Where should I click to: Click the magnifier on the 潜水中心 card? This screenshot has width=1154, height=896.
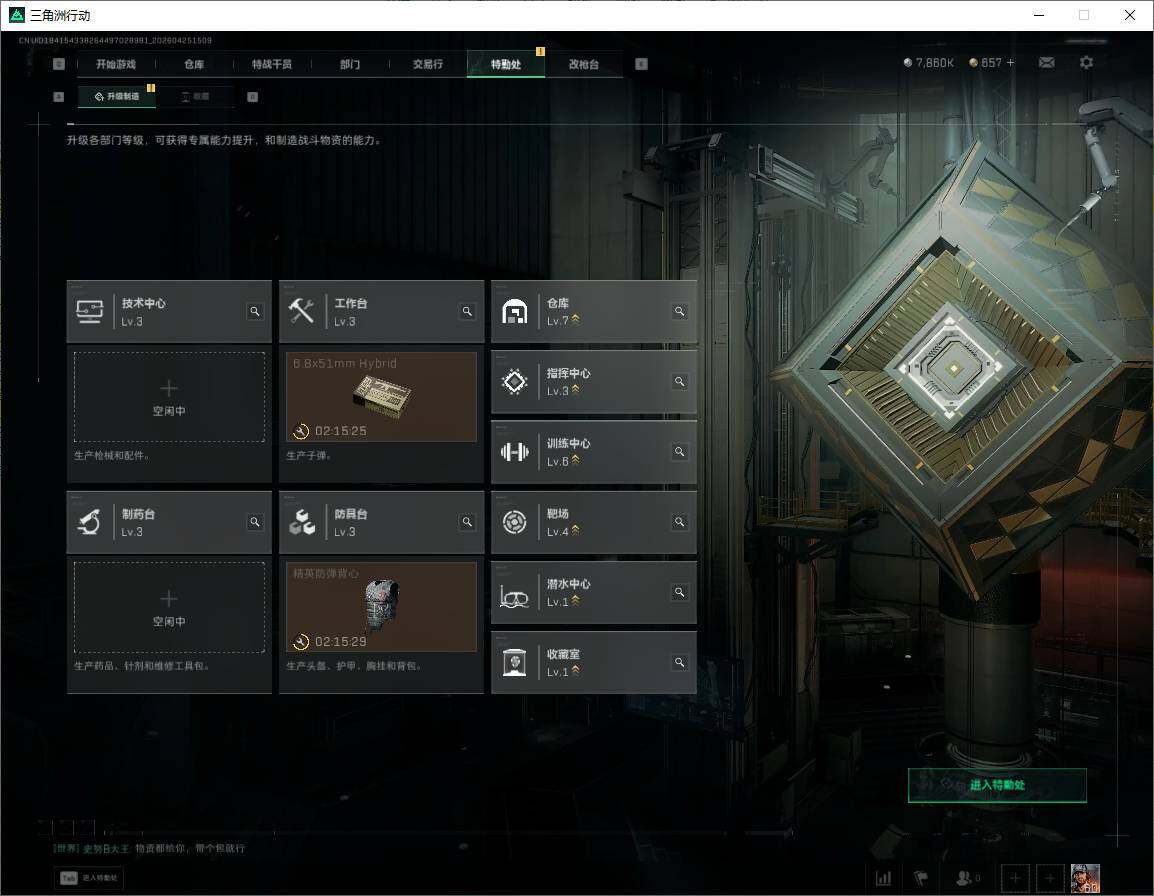click(679, 592)
